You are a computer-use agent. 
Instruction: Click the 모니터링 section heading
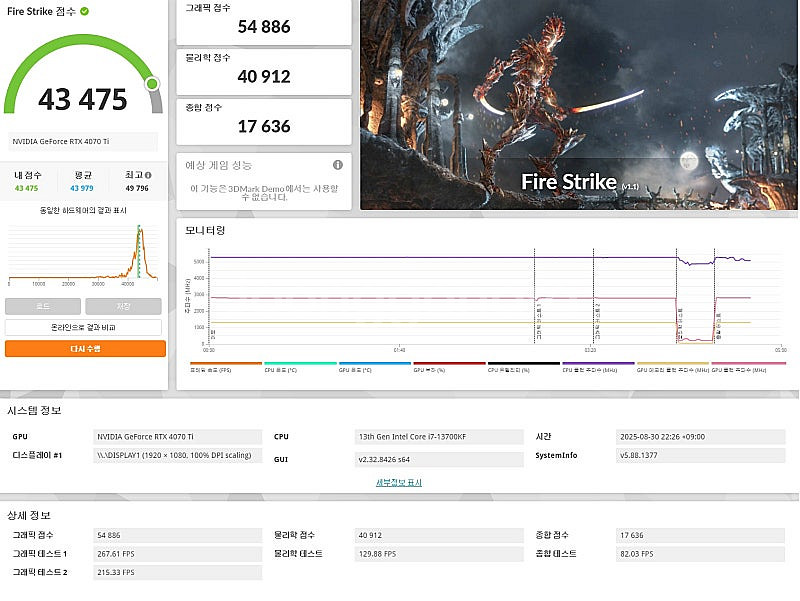click(x=205, y=231)
